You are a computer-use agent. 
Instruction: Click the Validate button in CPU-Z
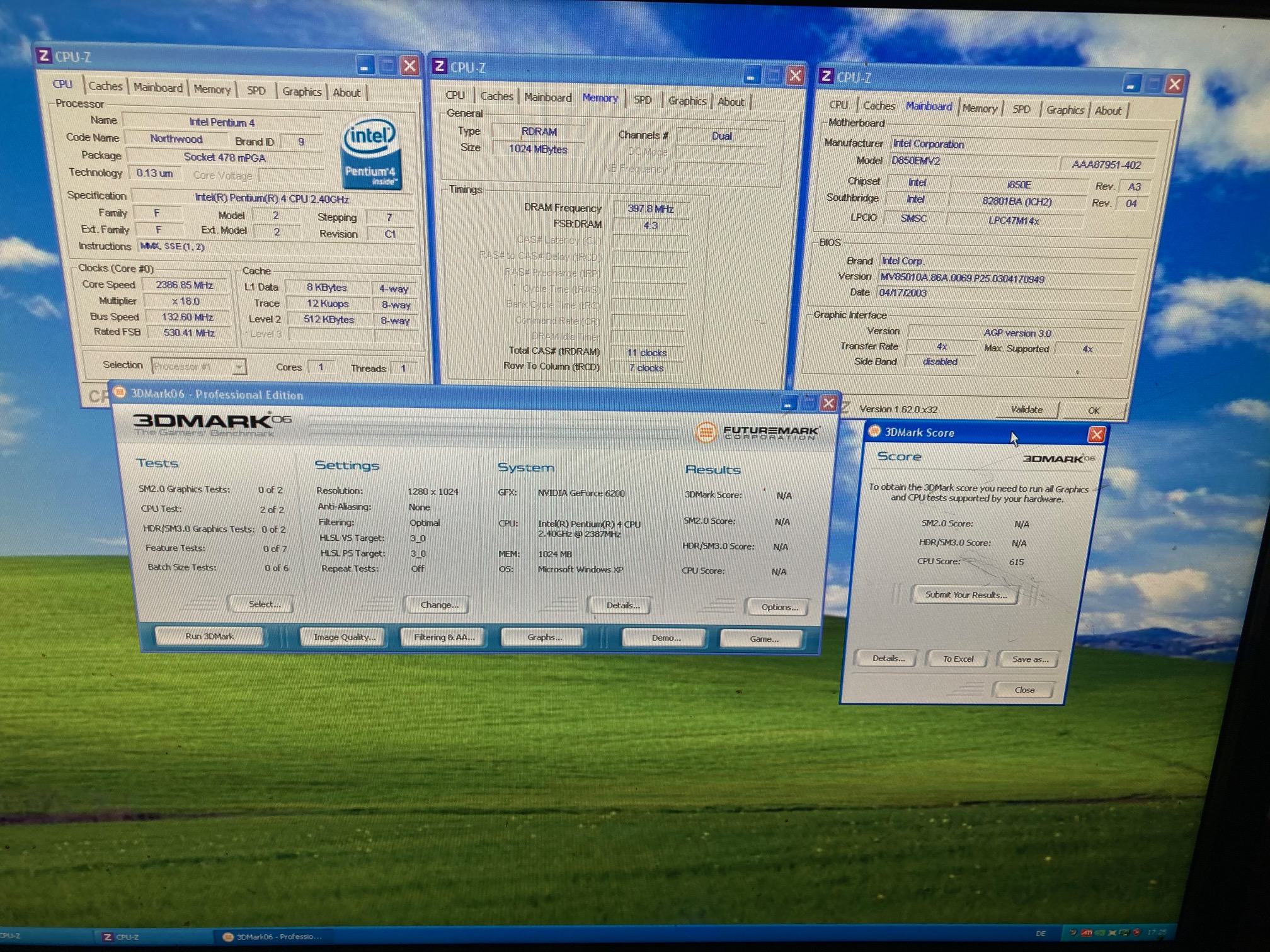[x=1026, y=409]
